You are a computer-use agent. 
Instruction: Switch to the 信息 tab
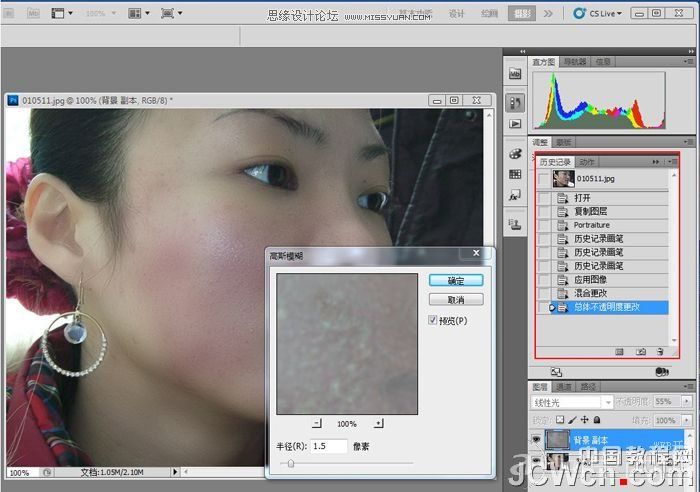[x=603, y=62]
